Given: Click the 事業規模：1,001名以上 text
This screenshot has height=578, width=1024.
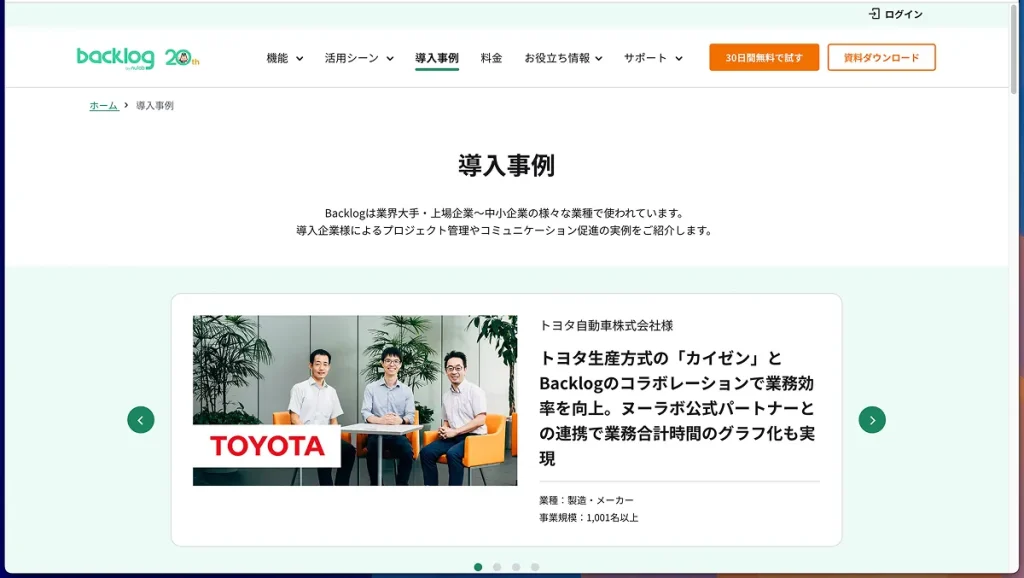Looking at the screenshot, I should click(588, 518).
